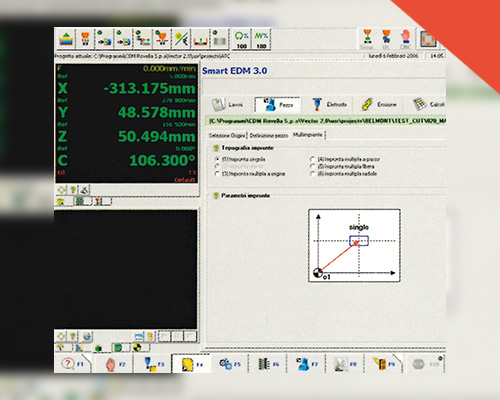Open the Calcoli tab

[x=429, y=104]
